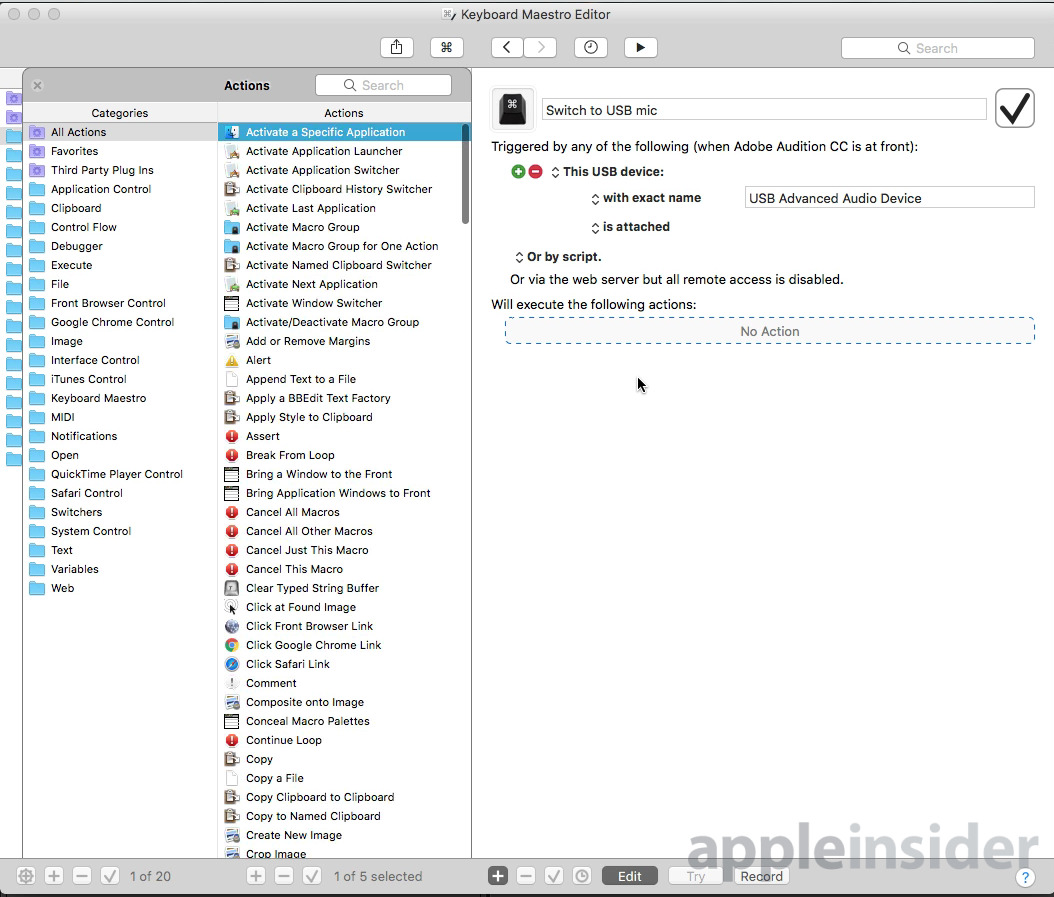Run macro with the play button
Viewport: 1054px width, 897px height.
[x=641, y=47]
